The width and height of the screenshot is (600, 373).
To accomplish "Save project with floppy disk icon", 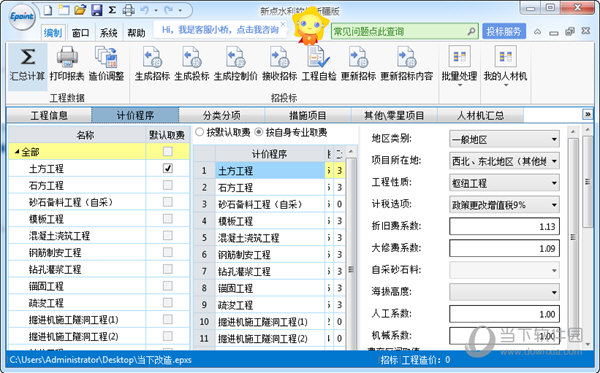I will pyautogui.click(x=96, y=10).
